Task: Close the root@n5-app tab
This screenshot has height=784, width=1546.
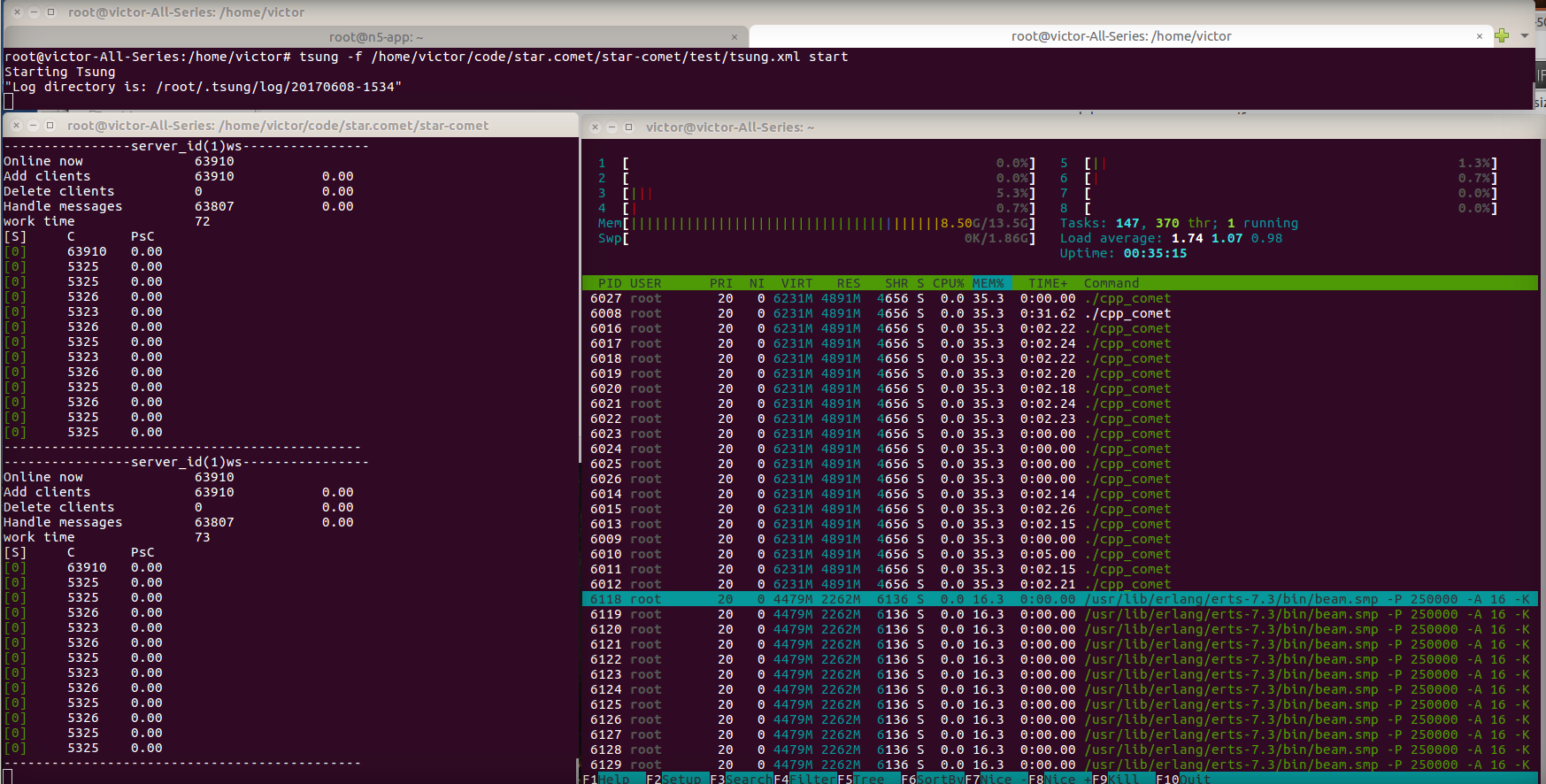Action: point(735,37)
